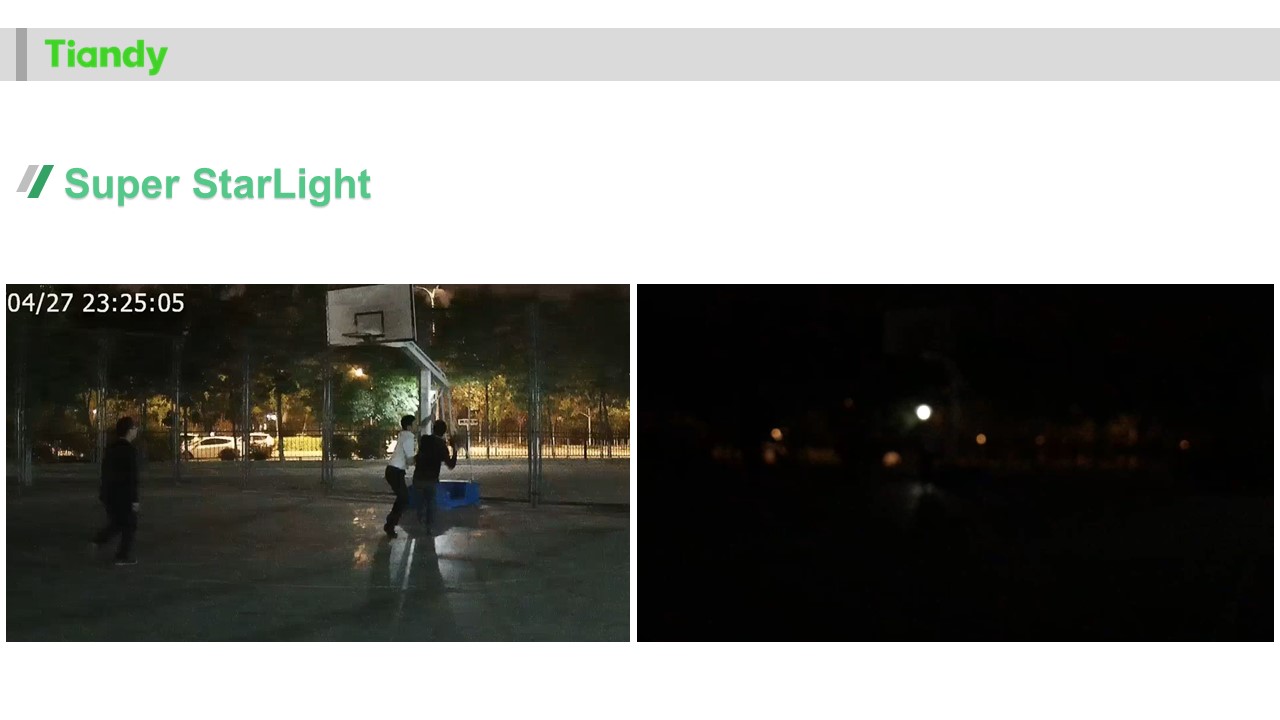The image size is (1280, 720).
Task: Open the bright starlight camera video on the left
Action: coord(318,463)
